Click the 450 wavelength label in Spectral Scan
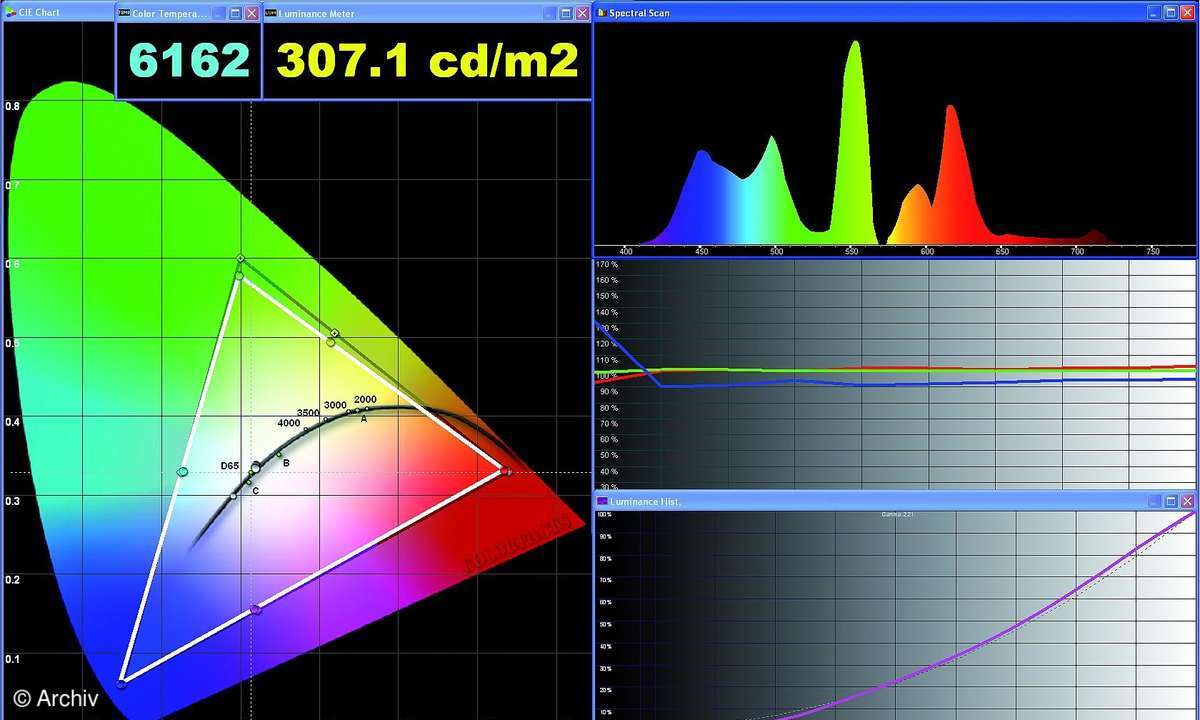 [701, 251]
